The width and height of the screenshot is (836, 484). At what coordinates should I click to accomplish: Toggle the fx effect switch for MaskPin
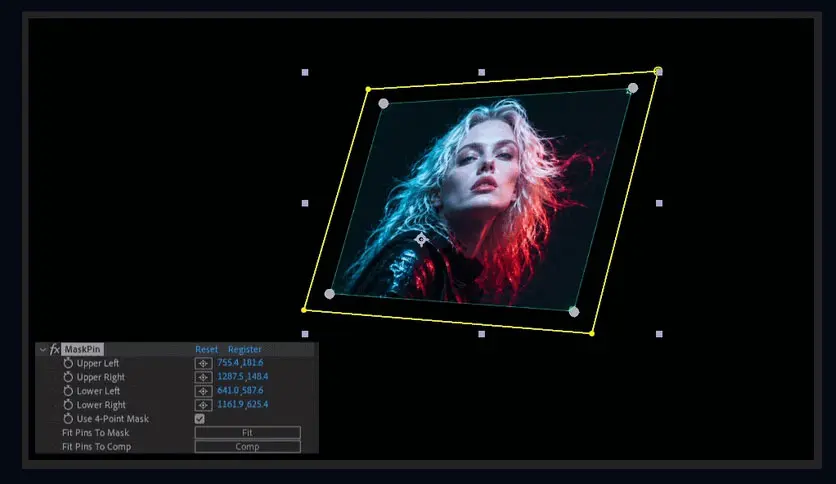54,350
